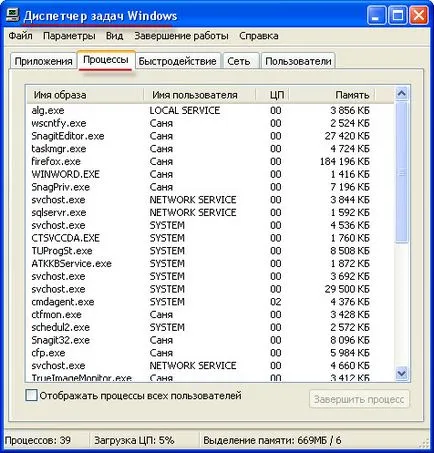
Task: Click the Завершить процесс button
Action: pyautogui.click(x=359, y=399)
